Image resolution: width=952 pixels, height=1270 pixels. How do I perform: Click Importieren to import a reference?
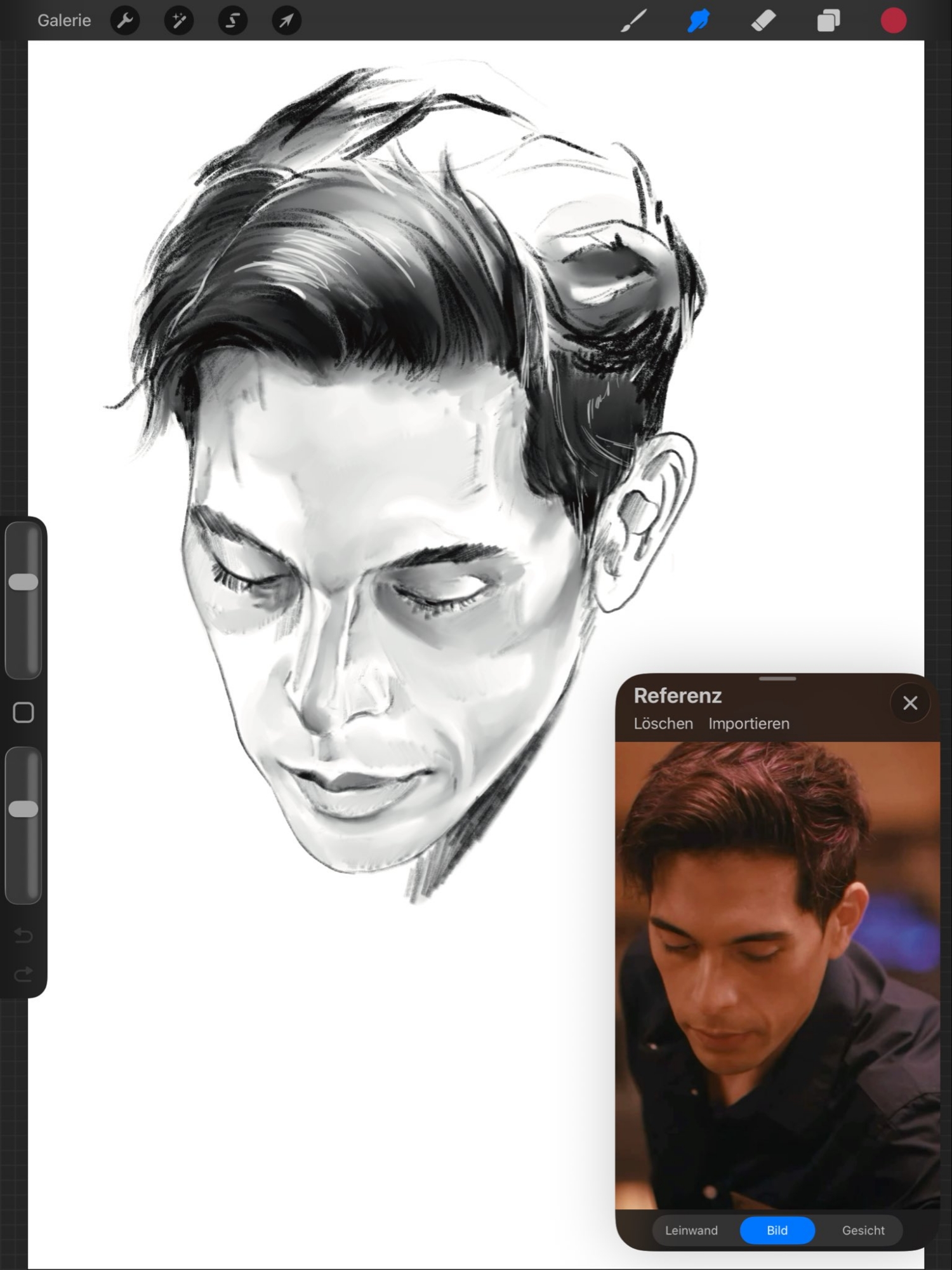(x=749, y=723)
